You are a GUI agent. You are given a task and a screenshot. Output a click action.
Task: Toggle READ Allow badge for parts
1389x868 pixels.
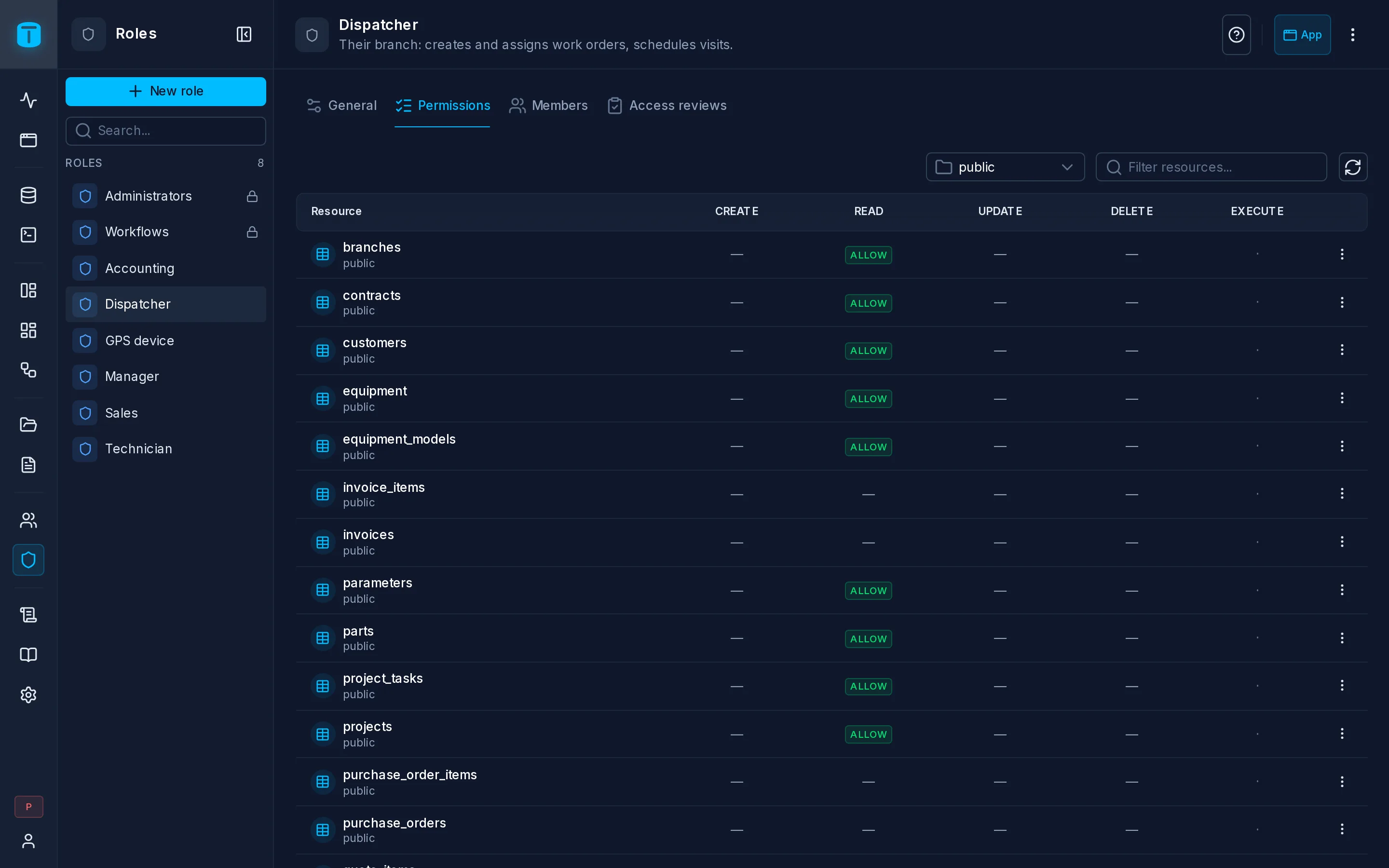click(x=869, y=639)
